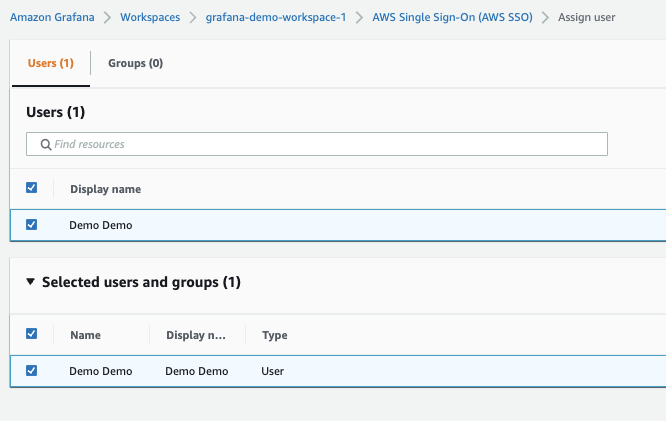Image resolution: width=666 pixels, height=421 pixels.
Task: Select the Users (1) tab
Action: tap(51, 63)
